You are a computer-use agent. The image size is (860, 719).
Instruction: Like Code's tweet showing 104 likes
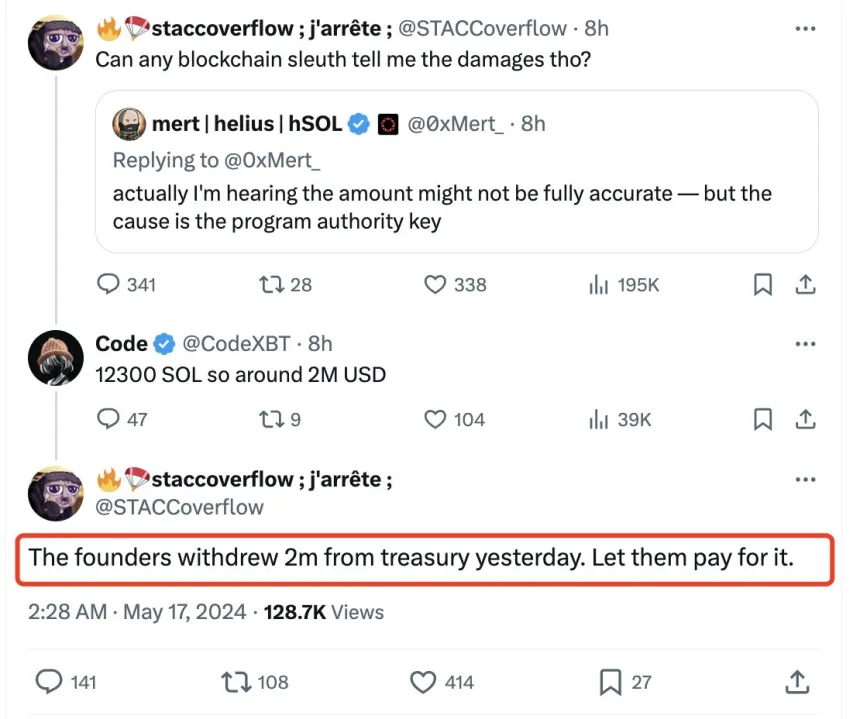(x=436, y=419)
